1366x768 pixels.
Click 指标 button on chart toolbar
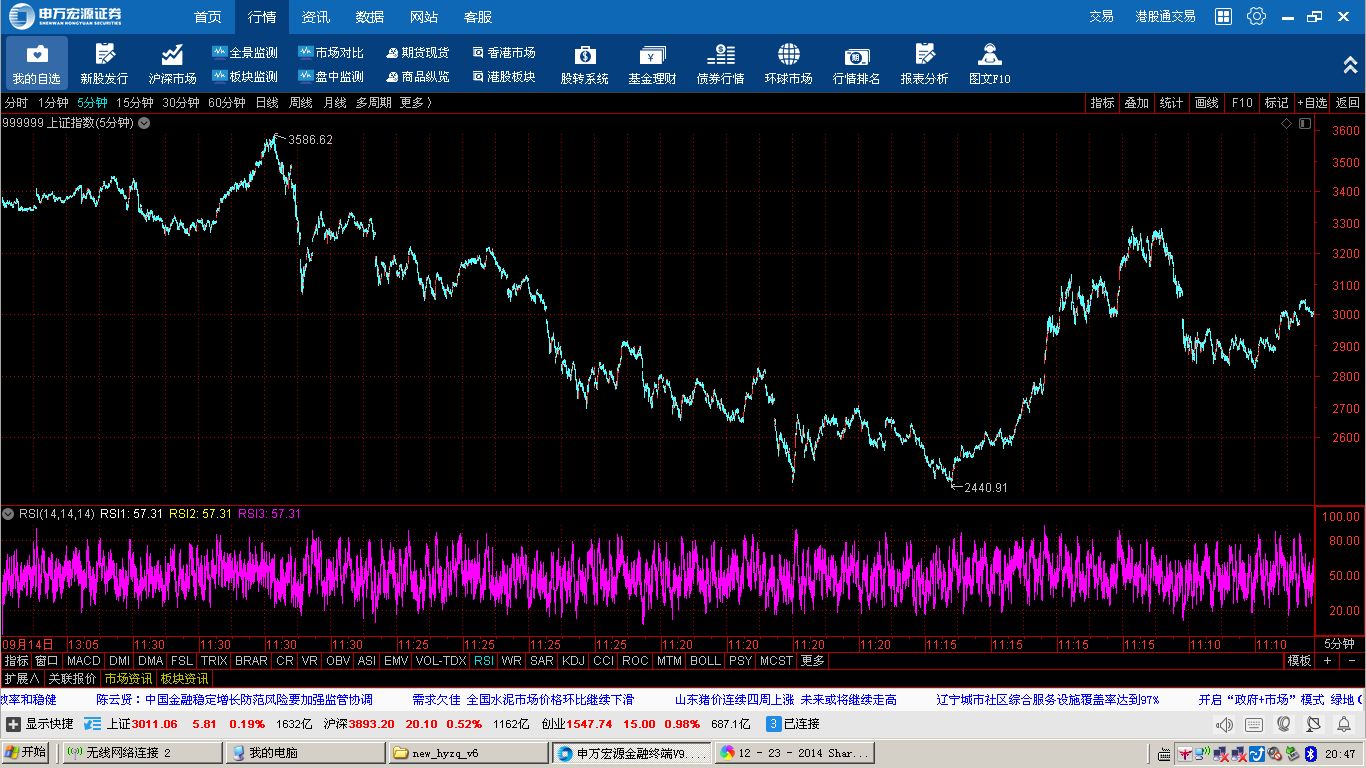tap(1102, 102)
